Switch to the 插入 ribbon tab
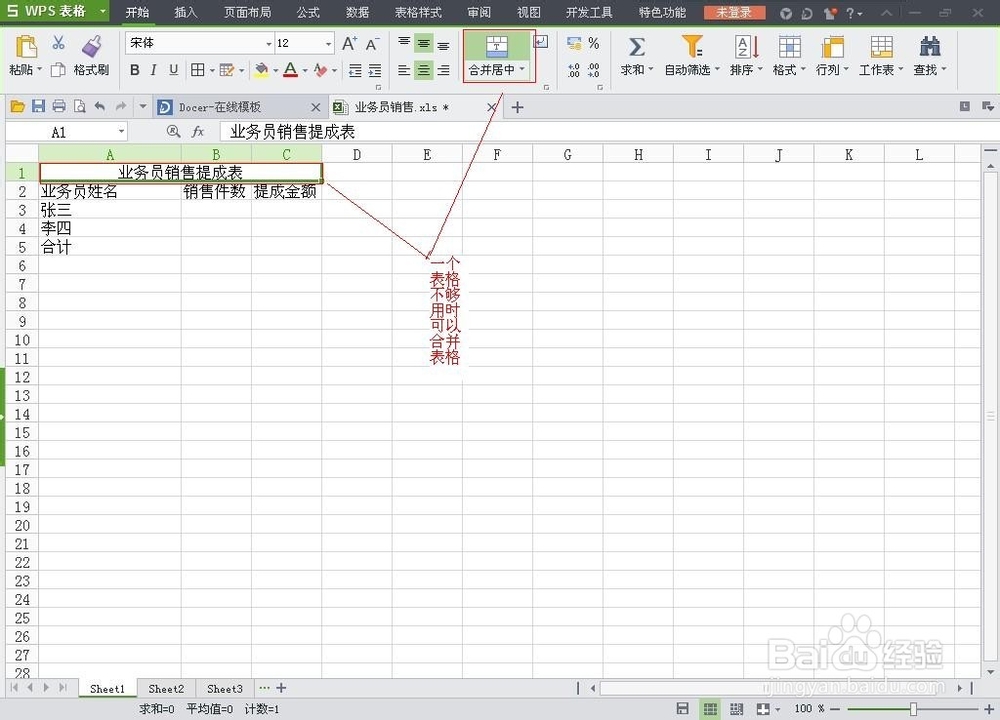Screen dimensions: 1000x720 pos(186,12)
